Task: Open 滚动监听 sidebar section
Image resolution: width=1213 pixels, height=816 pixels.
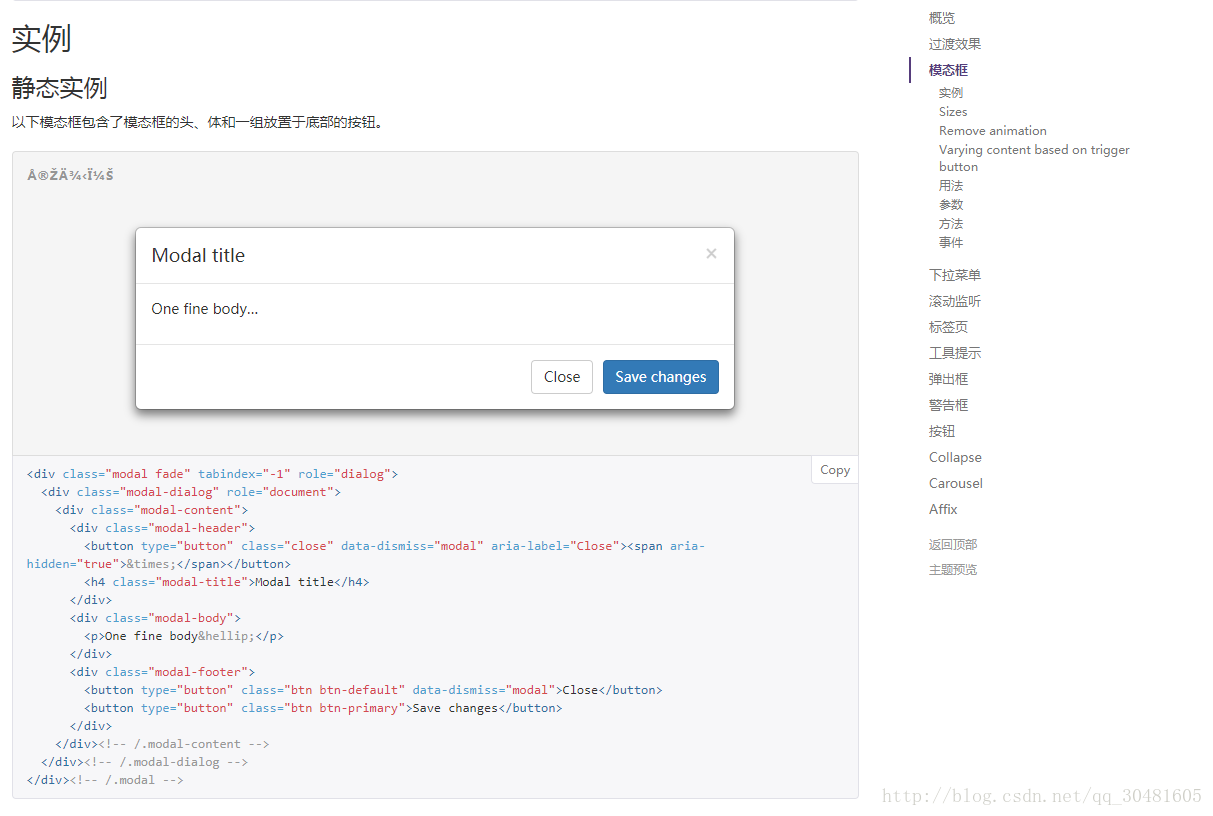Action: tap(954, 301)
